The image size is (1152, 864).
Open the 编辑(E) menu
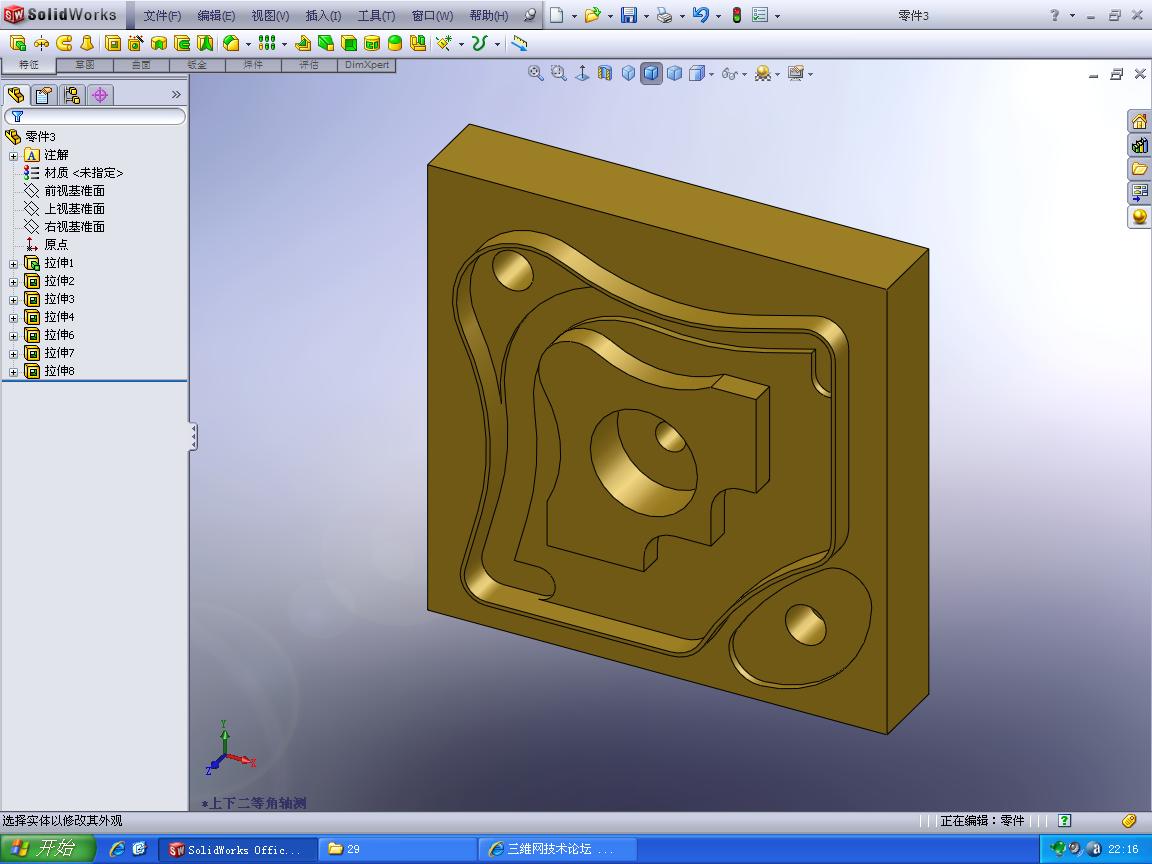pos(216,15)
